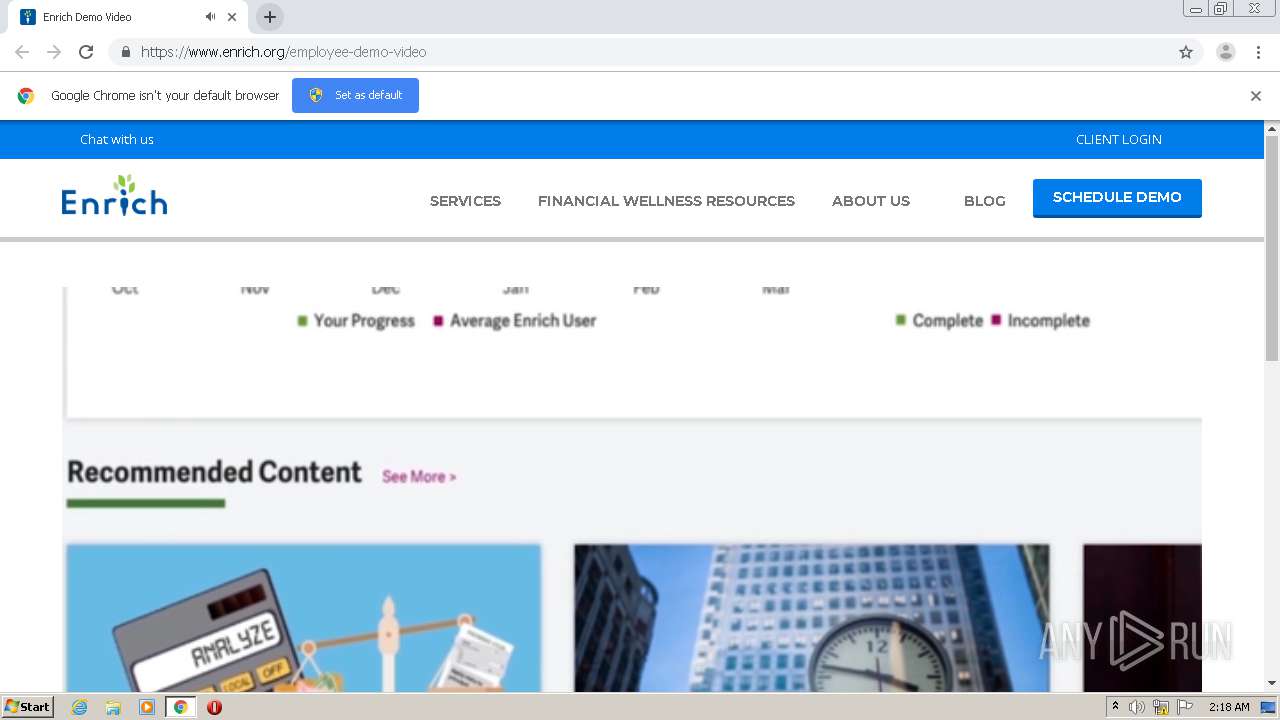The image size is (1280, 720).
Task: Set Chrome as default browser
Action: pyautogui.click(x=355, y=95)
